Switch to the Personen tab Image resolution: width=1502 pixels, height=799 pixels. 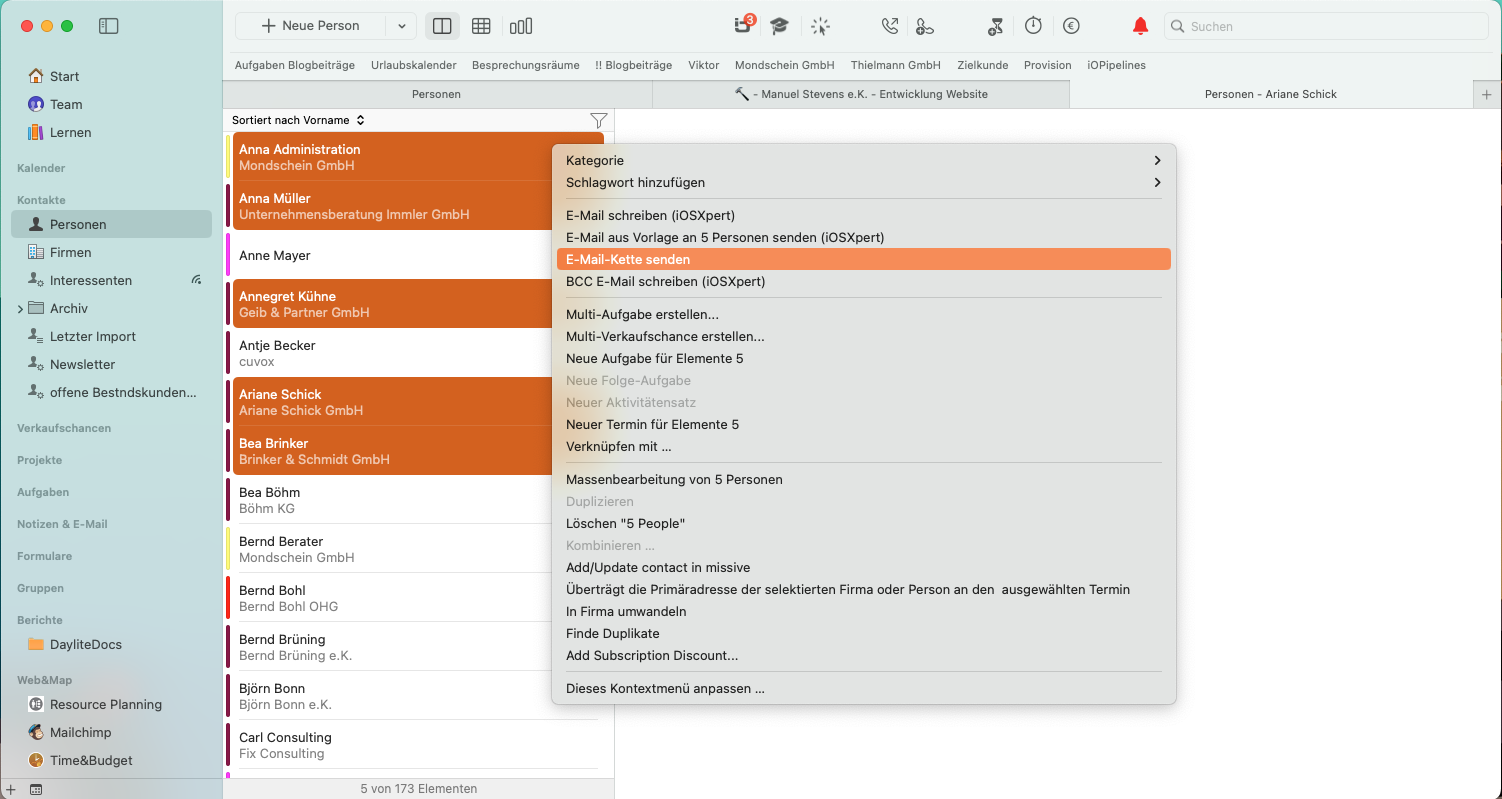[437, 94]
